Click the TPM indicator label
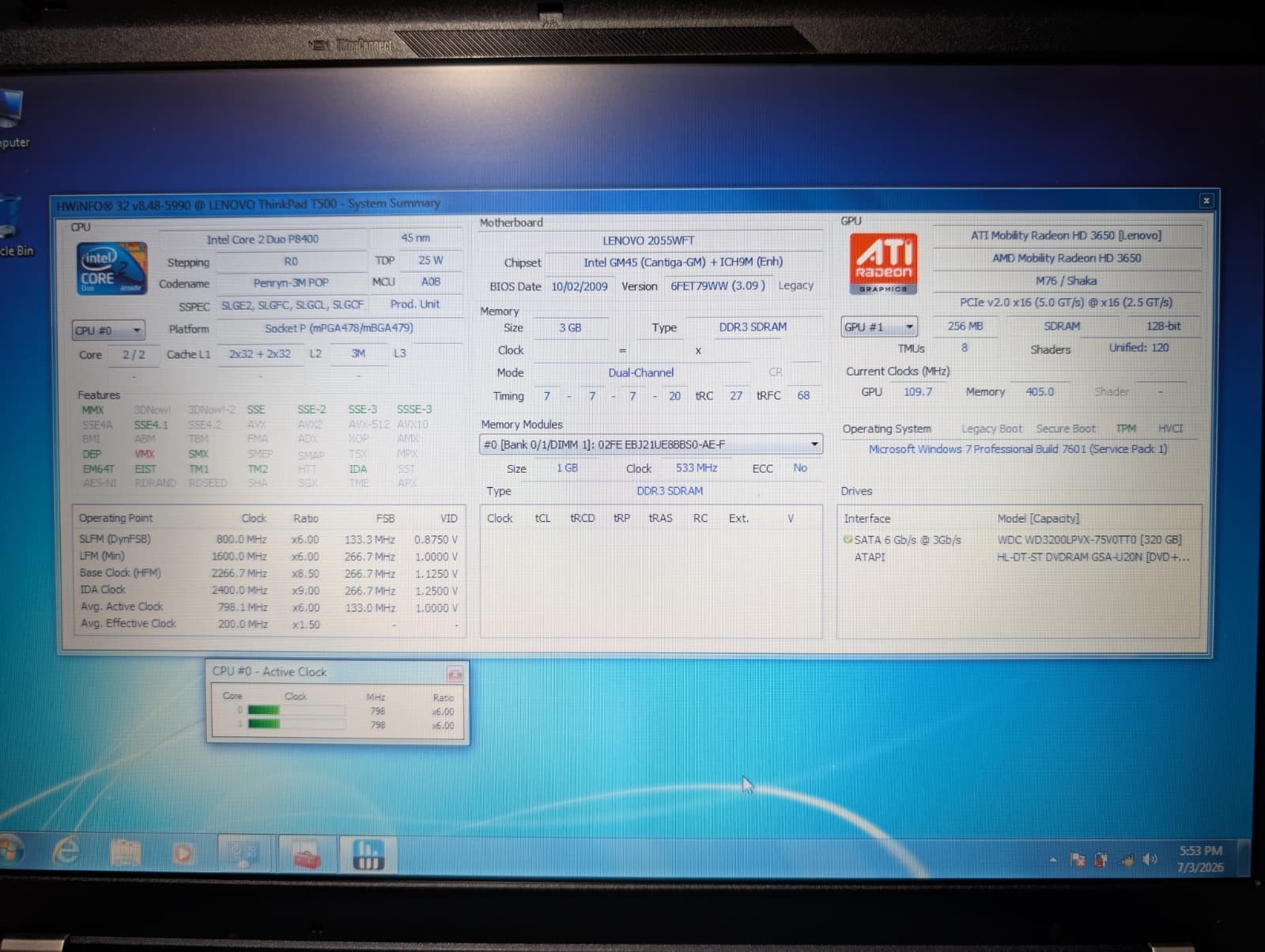 point(1126,429)
